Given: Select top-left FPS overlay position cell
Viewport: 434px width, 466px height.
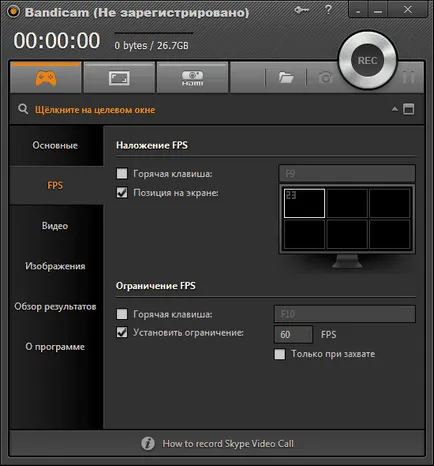Looking at the screenshot, I should pos(304,203).
